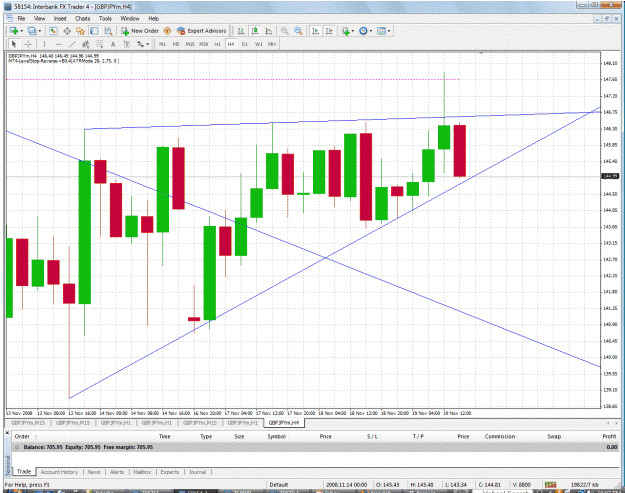Image resolution: width=625 pixels, height=493 pixels.
Task: Select the Fibonacci Retracement tool
Action: pos(99,44)
